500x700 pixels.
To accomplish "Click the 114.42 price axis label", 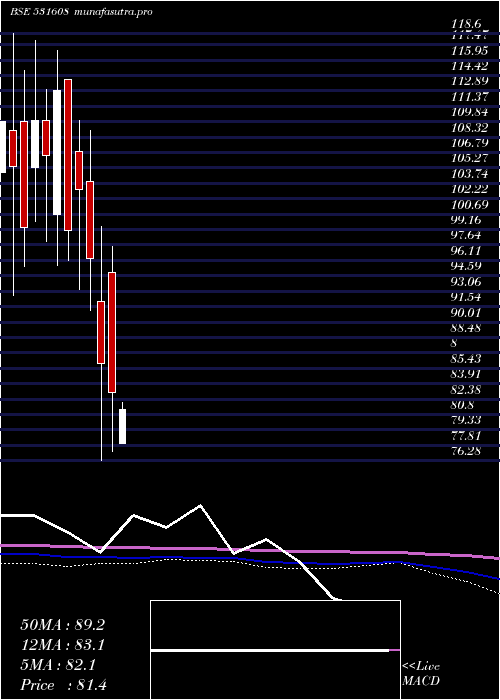I will 470,67.
